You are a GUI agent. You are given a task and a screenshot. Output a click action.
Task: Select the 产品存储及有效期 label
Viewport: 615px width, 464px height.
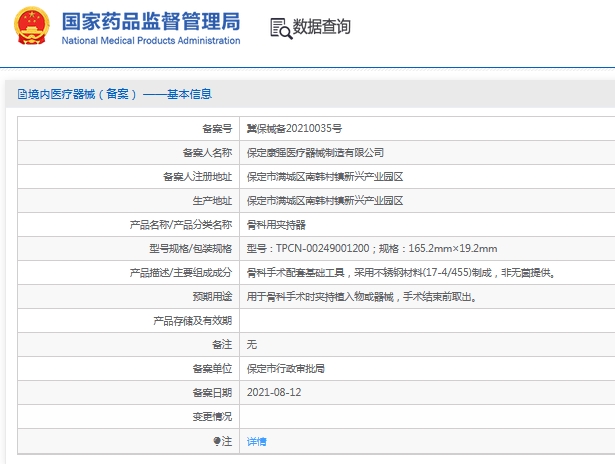(193, 321)
